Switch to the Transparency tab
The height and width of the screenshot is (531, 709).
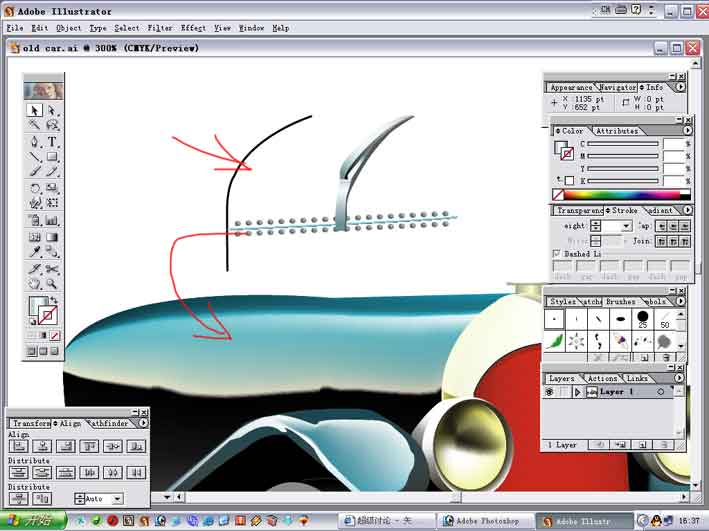point(579,210)
